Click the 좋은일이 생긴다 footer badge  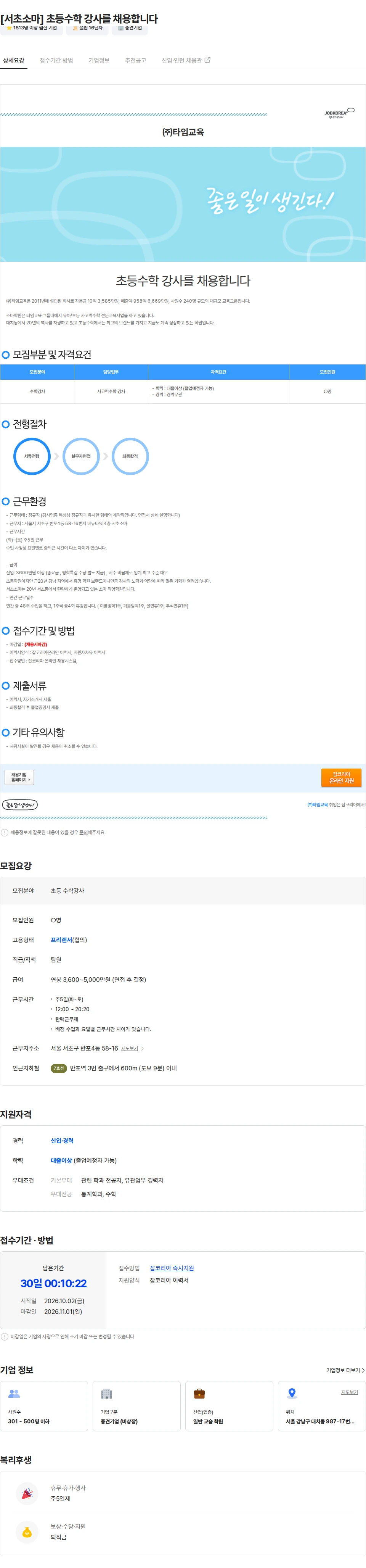pos(20,805)
